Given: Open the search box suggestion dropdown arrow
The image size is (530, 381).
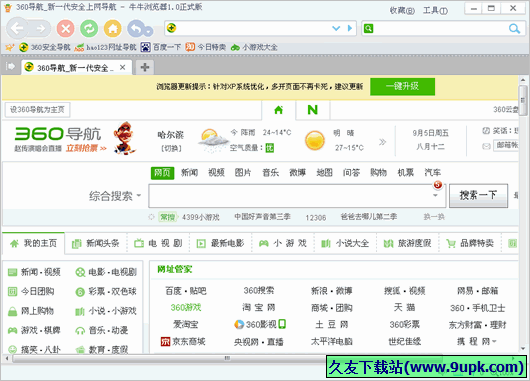Looking at the screenshot, I should (x=436, y=196).
